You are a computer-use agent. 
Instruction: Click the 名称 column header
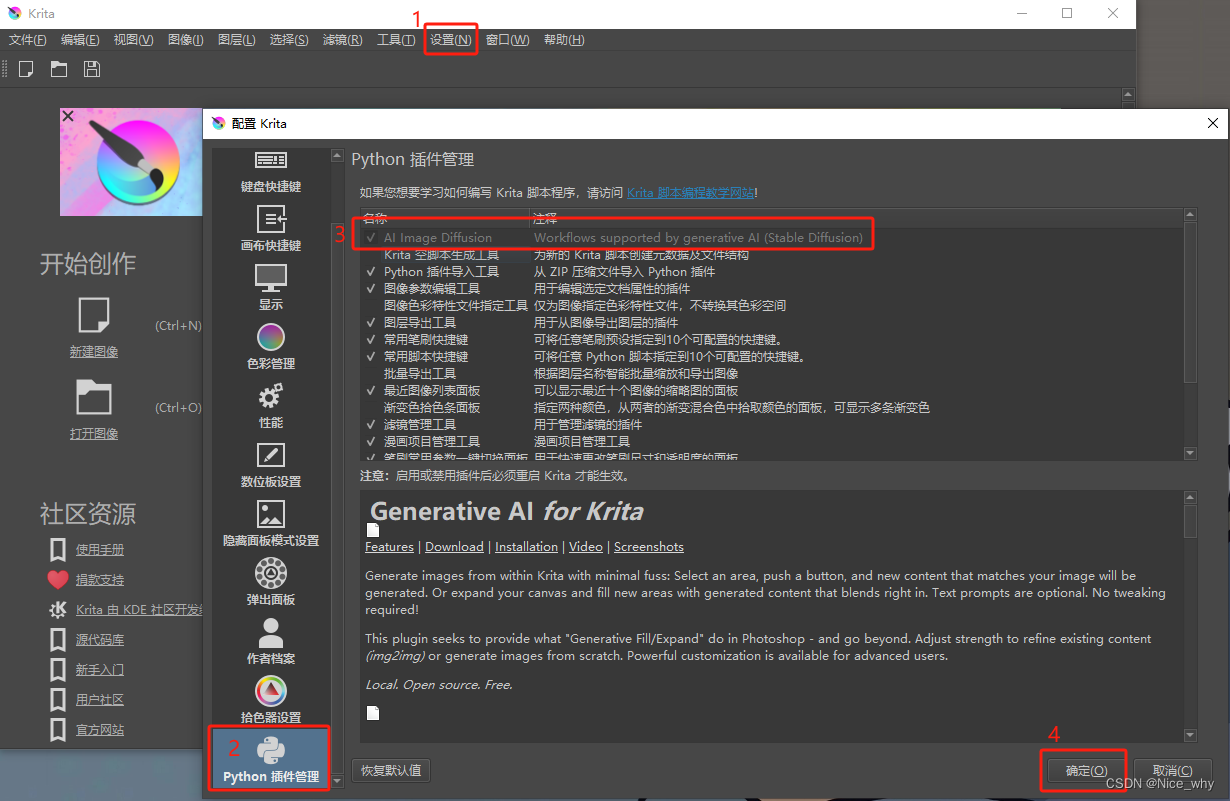[x=445, y=217]
